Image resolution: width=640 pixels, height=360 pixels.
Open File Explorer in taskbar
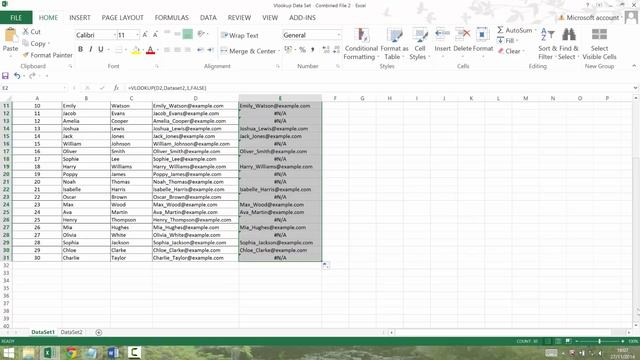pyautogui.click(x=29, y=353)
